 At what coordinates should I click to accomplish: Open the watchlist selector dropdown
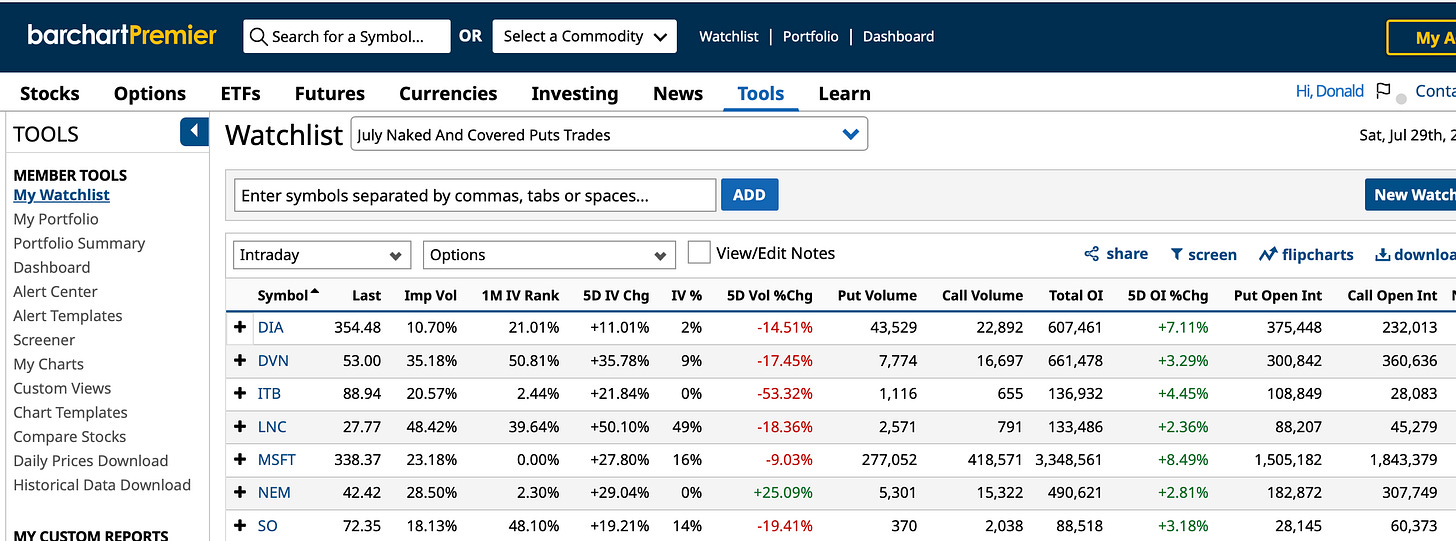click(x=609, y=134)
